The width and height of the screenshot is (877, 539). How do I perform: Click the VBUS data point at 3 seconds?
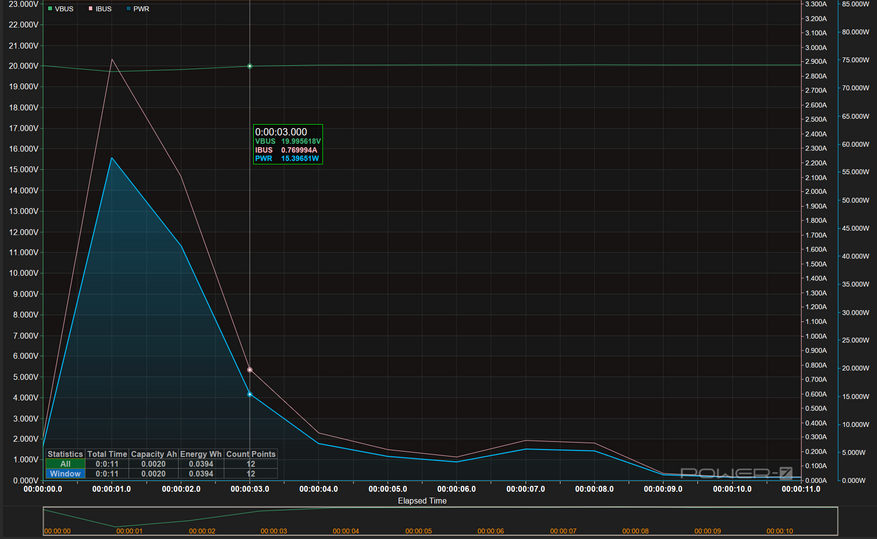click(x=249, y=66)
